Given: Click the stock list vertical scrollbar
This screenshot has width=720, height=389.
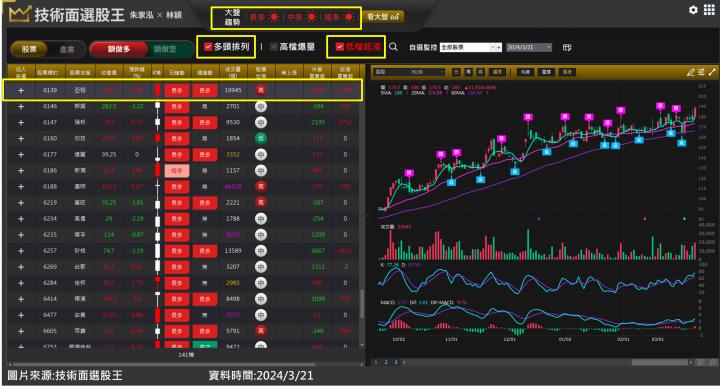Looking at the screenshot, I should 362,303.
